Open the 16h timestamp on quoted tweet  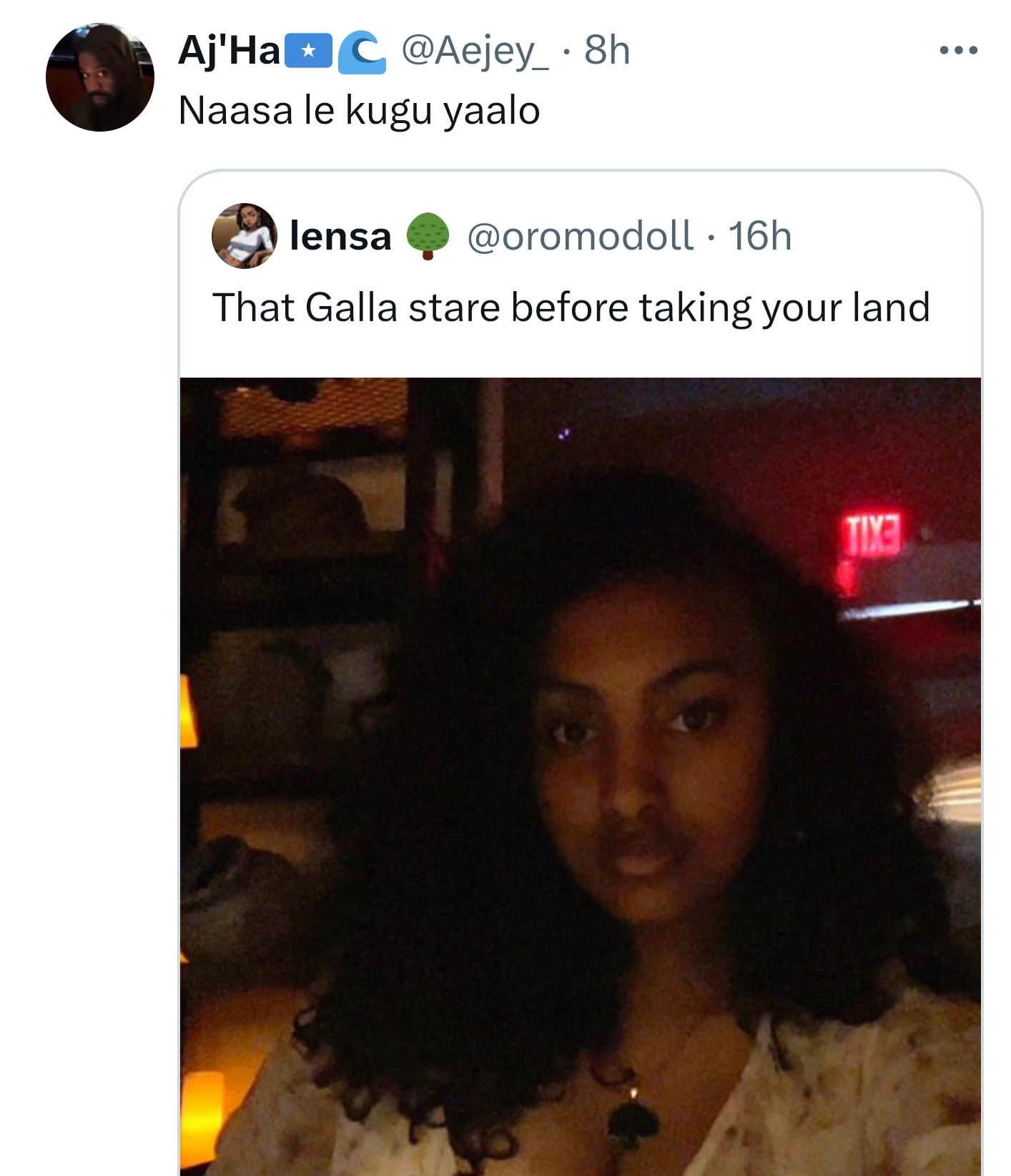click(759, 236)
